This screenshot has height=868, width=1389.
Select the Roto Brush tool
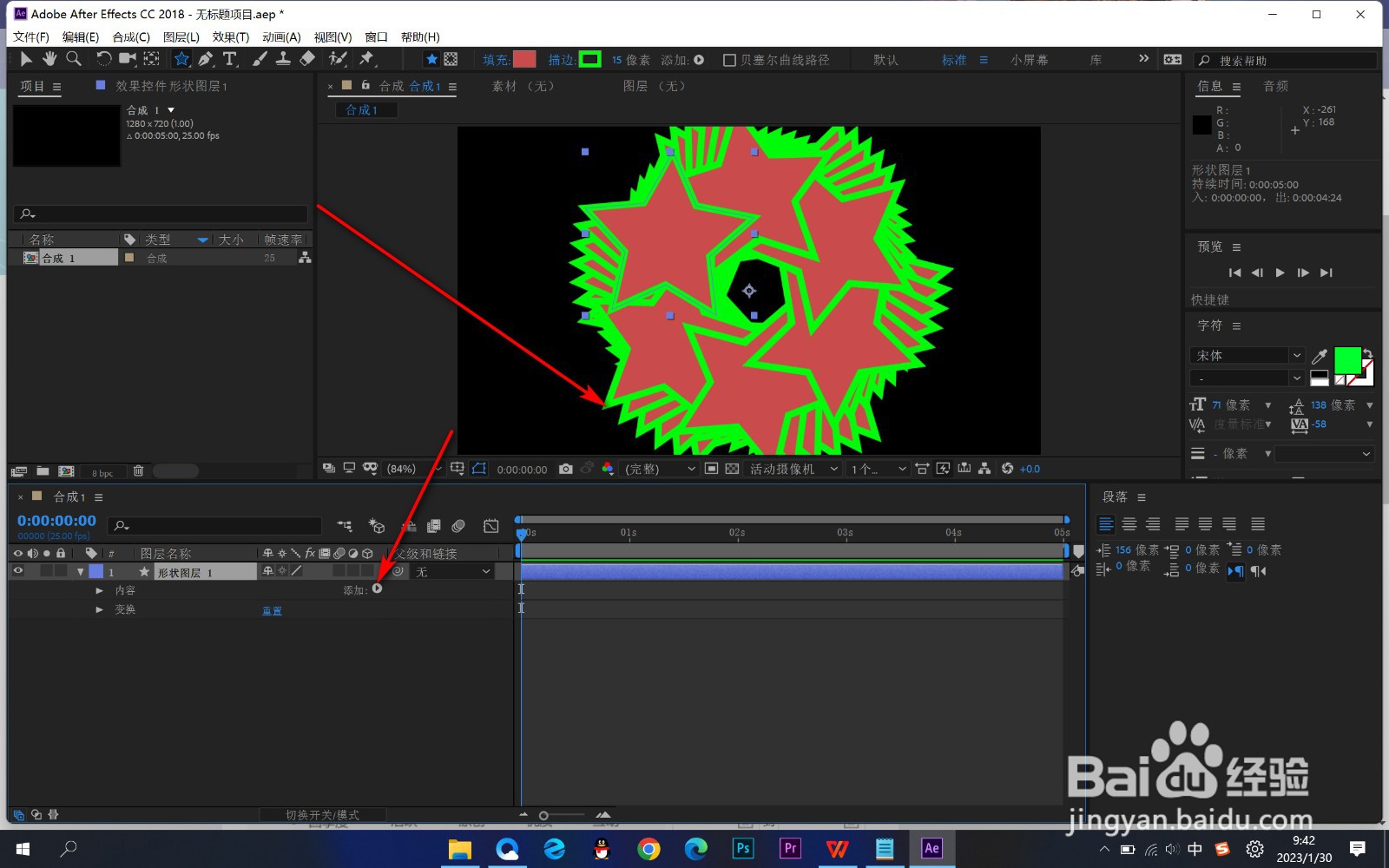click(x=338, y=59)
